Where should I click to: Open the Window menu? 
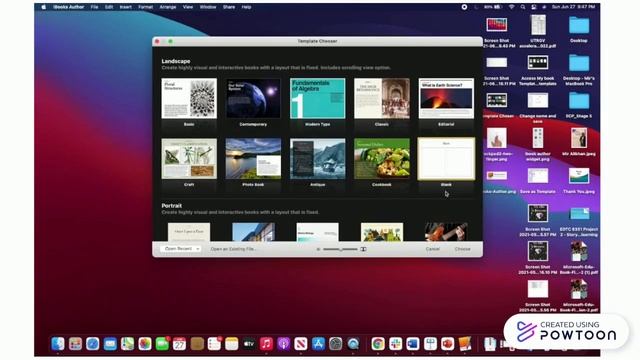(208, 7)
